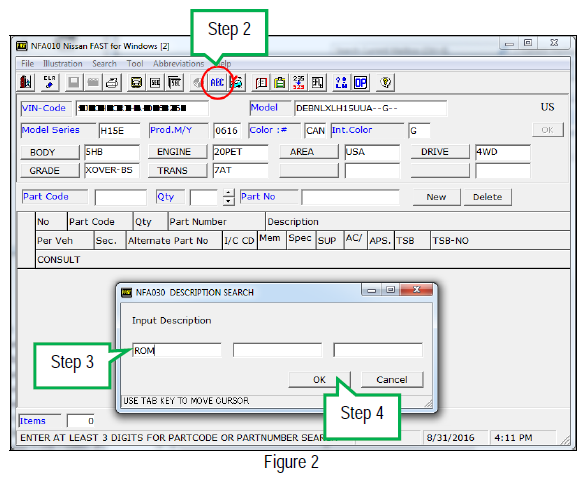586x482 pixels.
Task: Click OK in Description Search dialog
Action: (319, 380)
